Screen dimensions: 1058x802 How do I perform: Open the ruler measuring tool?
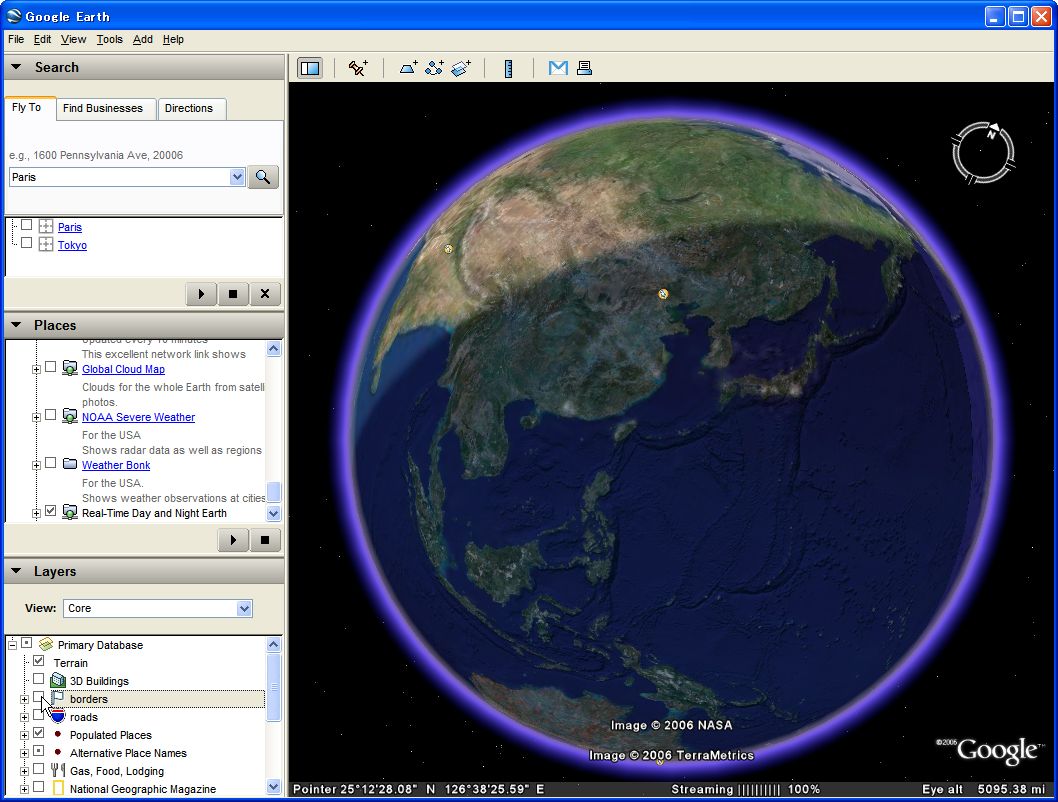pos(509,68)
